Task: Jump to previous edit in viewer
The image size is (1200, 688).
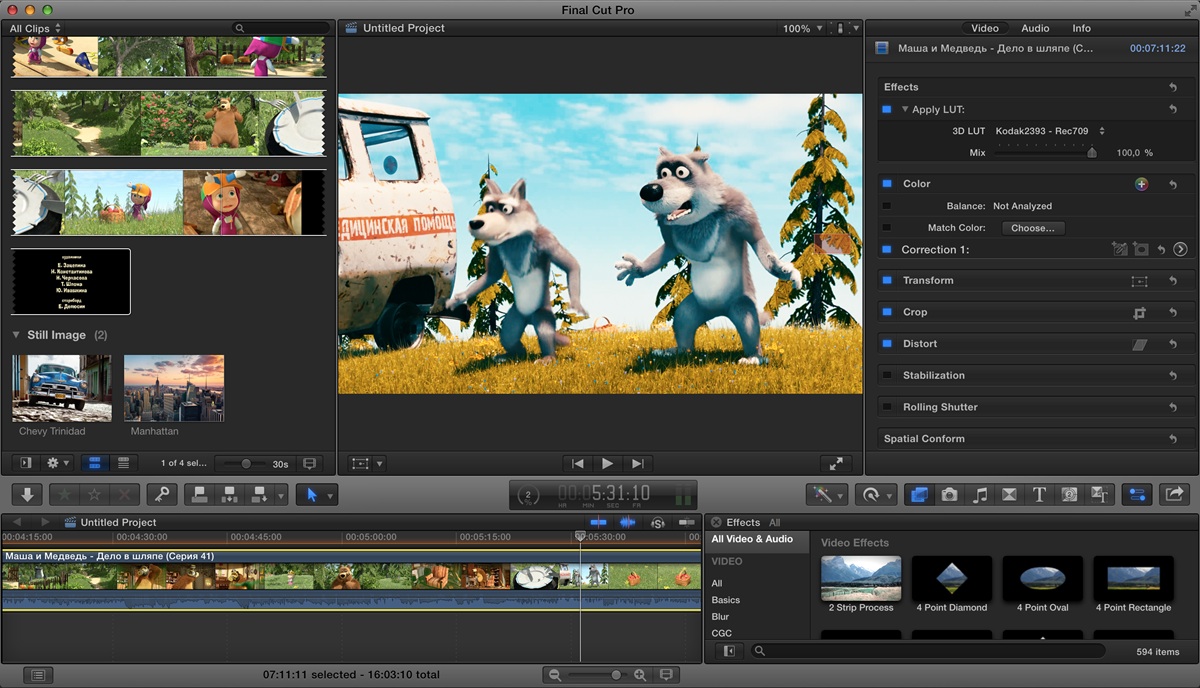Action: (577, 464)
